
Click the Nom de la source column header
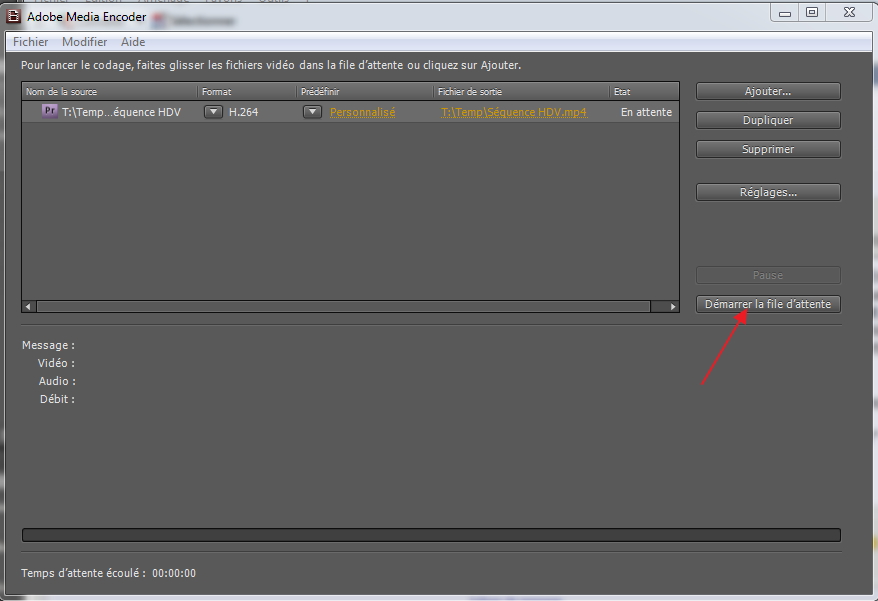(x=109, y=91)
